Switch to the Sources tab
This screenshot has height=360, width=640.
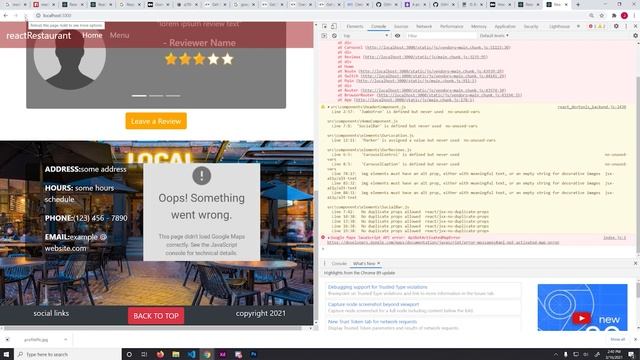coord(401,27)
